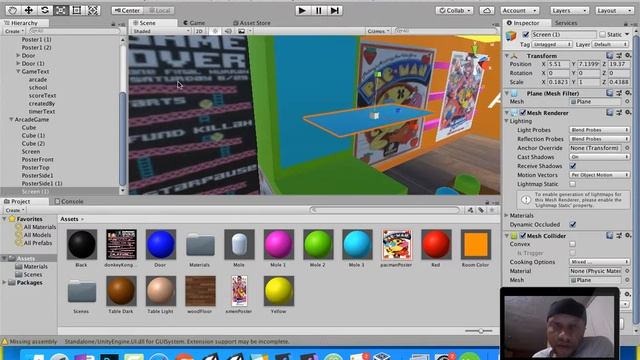Toggle 2D scene view mode
The height and width of the screenshot is (360, 640).
pyautogui.click(x=199, y=31)
